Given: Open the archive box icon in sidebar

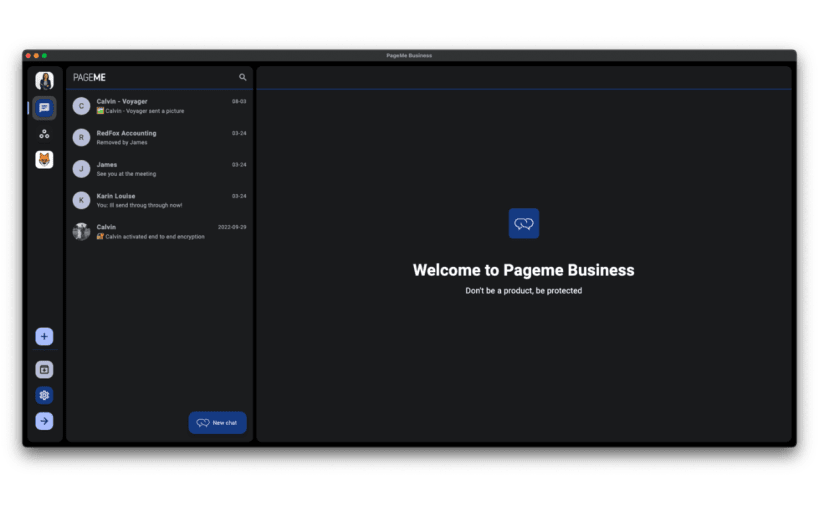Looking at the screenshot, I should click(44, 369).
